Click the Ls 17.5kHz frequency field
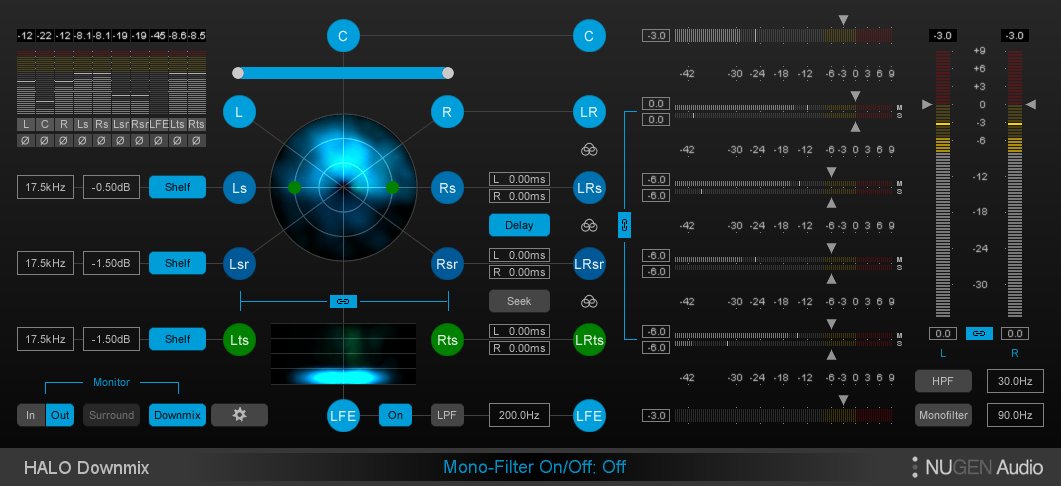 coord(45,187)
